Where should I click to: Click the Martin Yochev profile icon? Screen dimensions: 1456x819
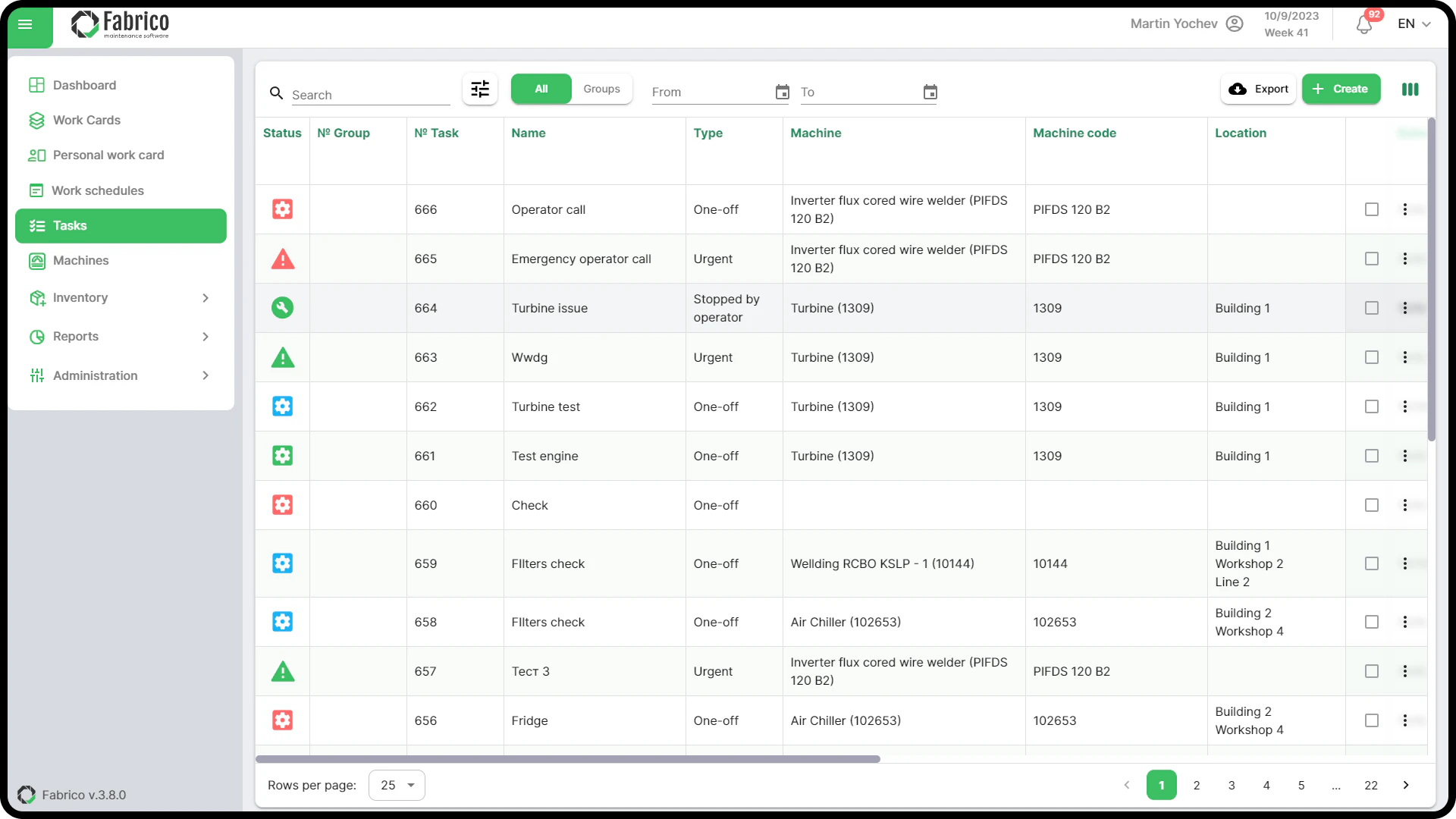(x=1235, y=24)
